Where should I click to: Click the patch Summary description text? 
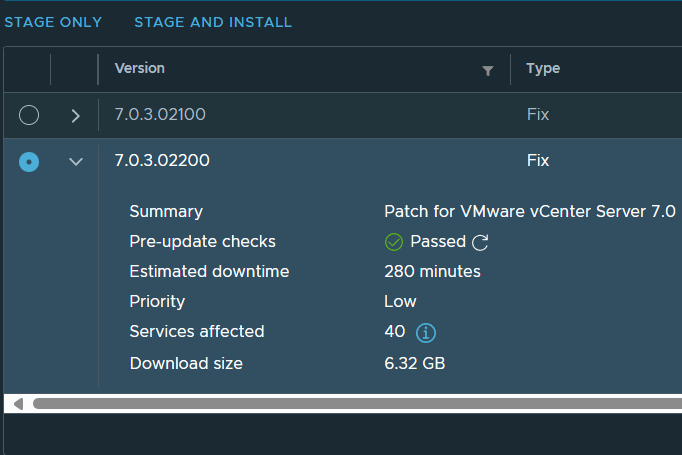point(530,212)
